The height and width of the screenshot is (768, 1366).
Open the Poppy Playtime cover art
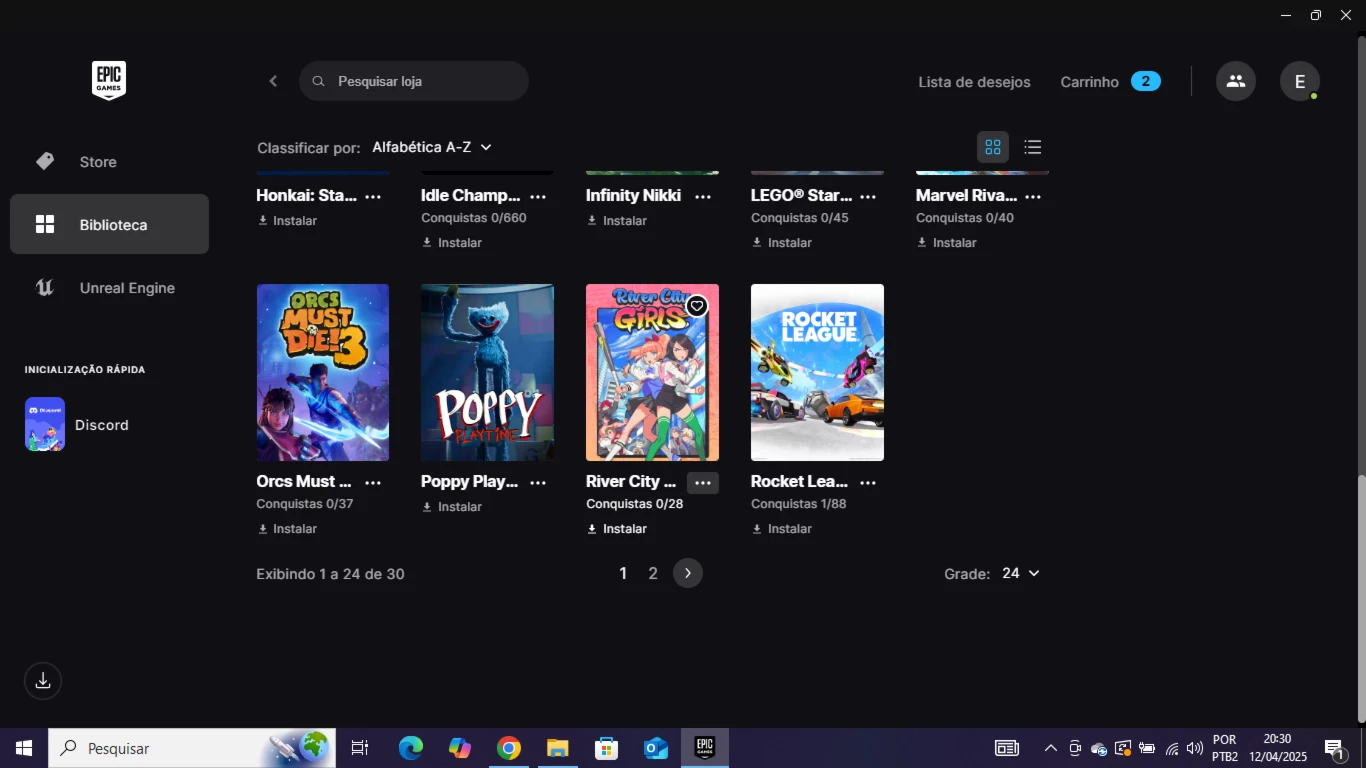coord(487,372)
